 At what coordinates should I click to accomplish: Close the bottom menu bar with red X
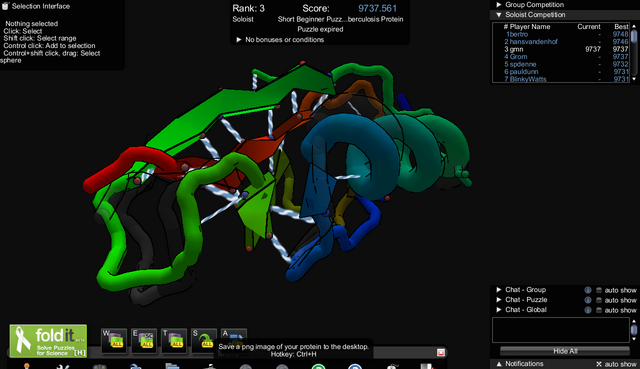[441, 352]
